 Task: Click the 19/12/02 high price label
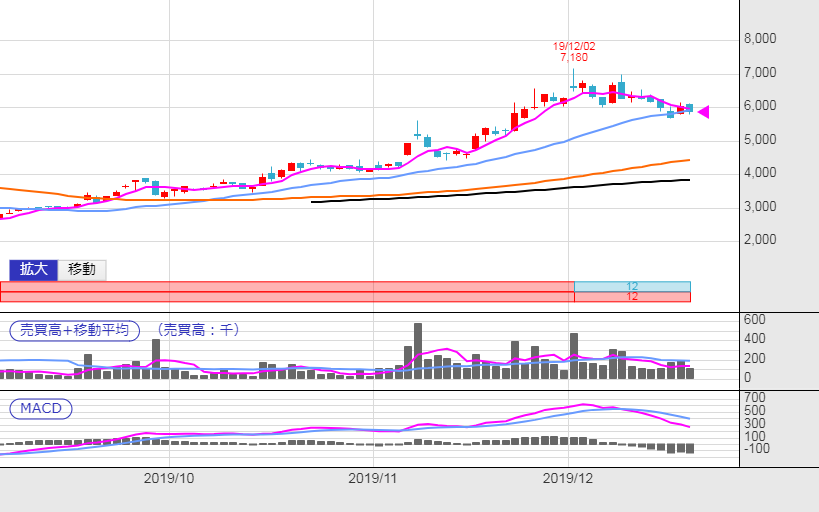point(574,46)
